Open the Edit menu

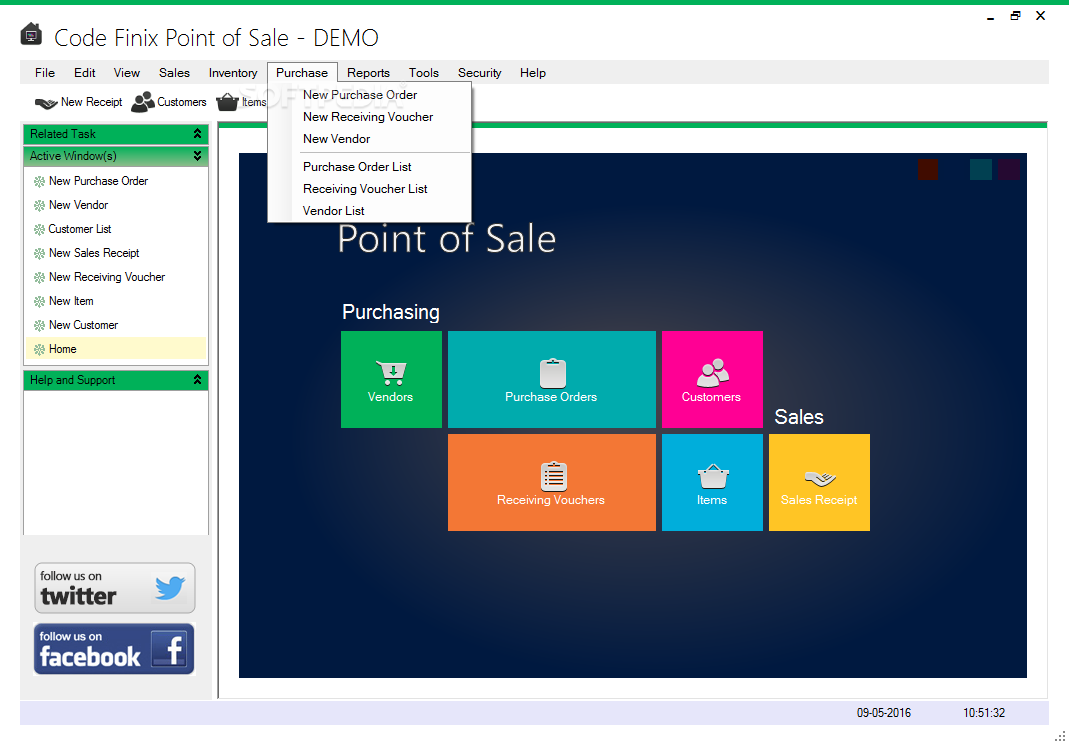pyautogui.click(x=85, y=73)
